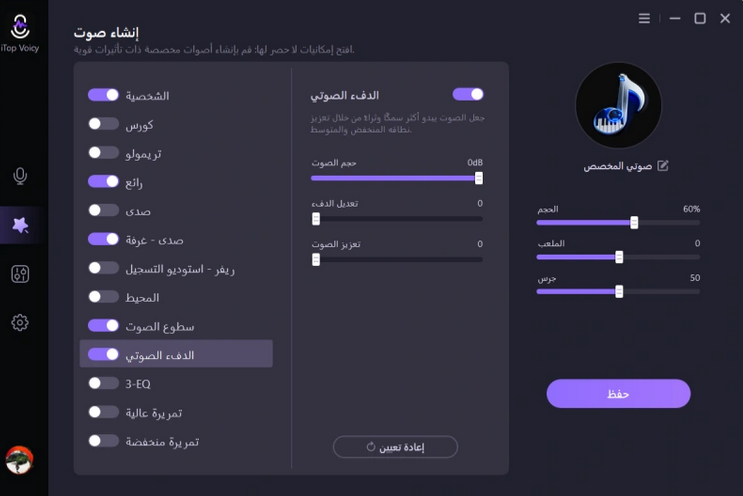Toggle the 3-EQ effect switch

[103, 383]
